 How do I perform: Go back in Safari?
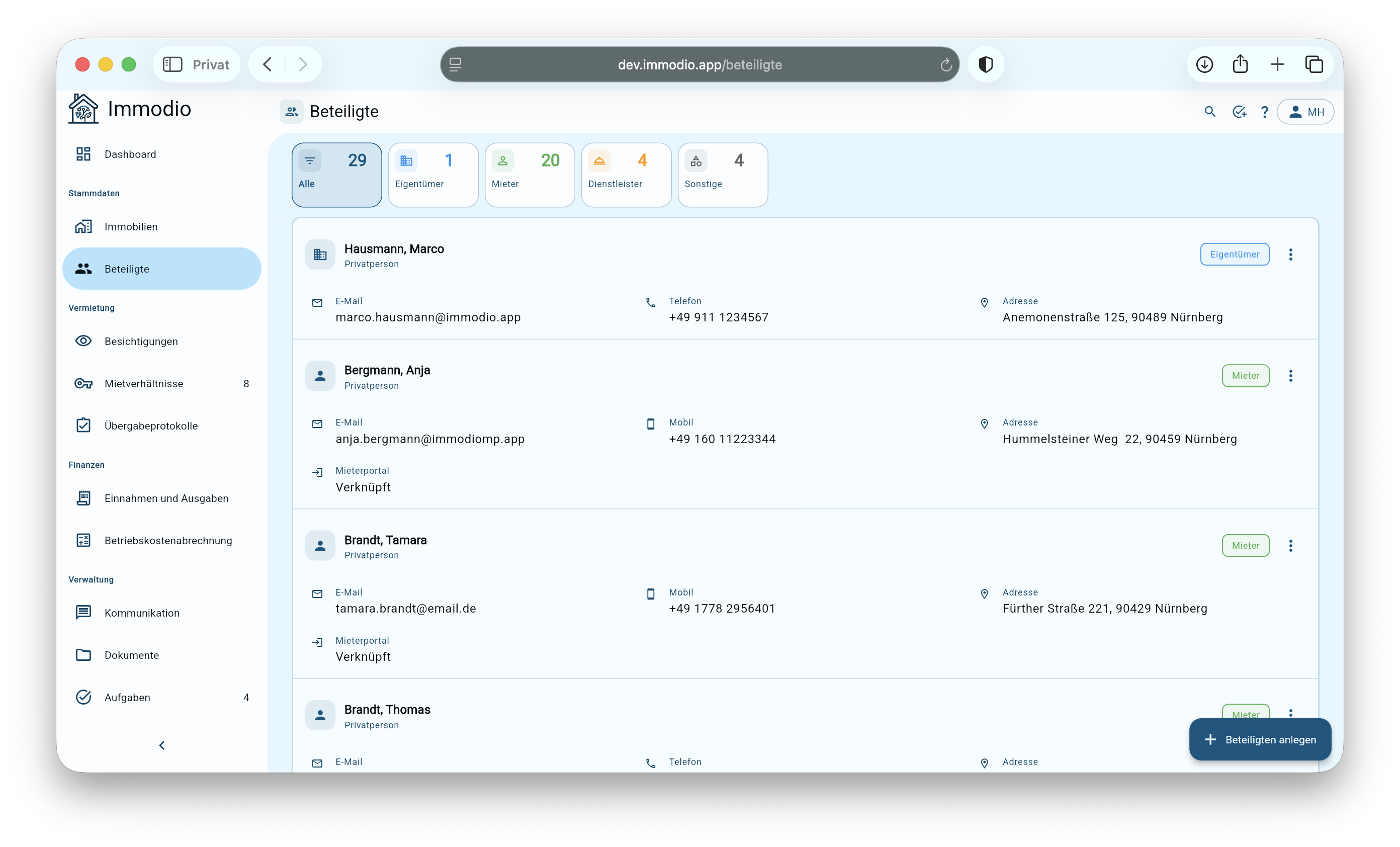tap(267, 64)
